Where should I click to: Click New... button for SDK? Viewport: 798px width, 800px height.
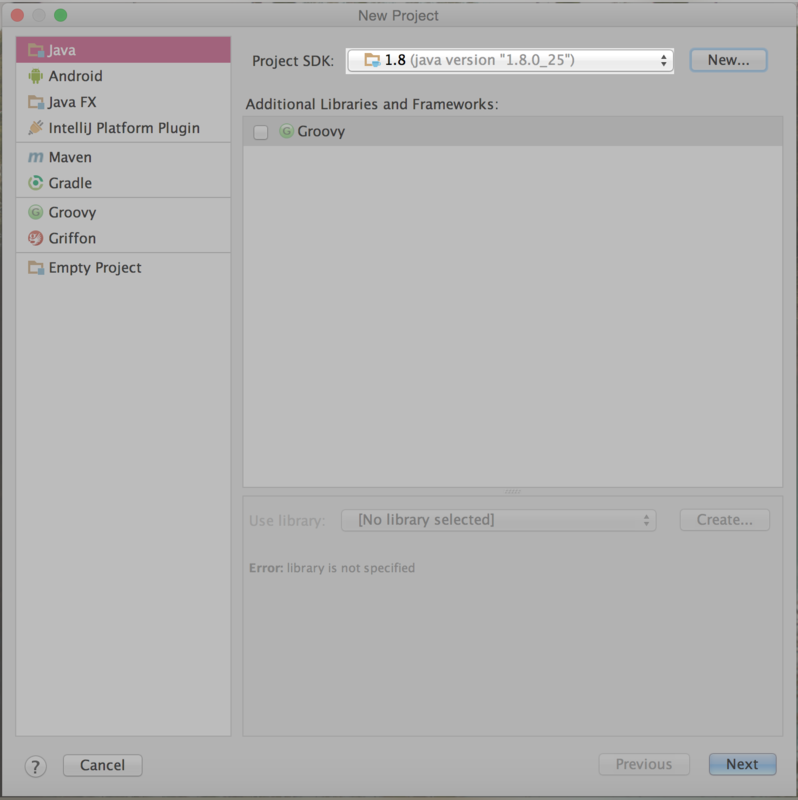point(728,60)
